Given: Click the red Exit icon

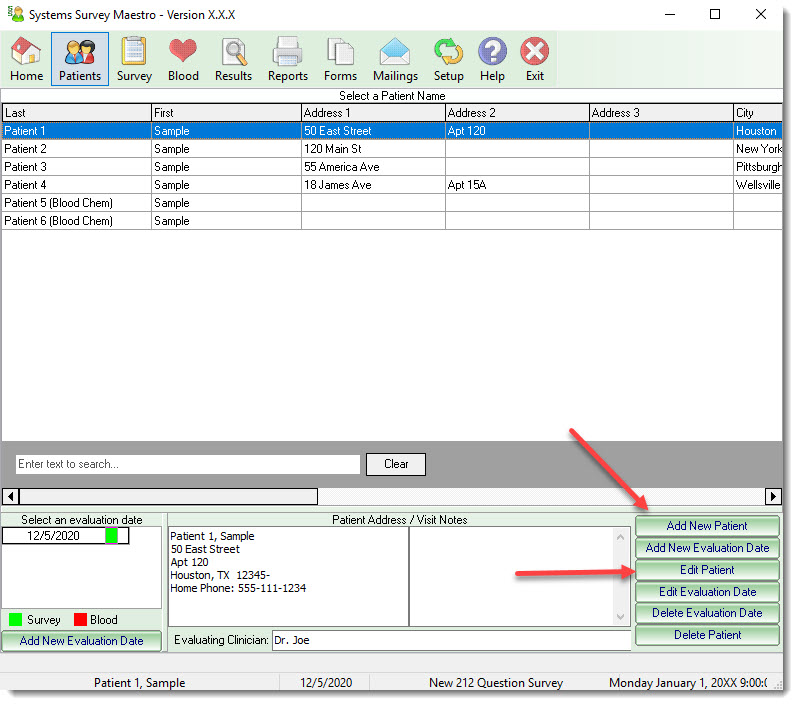Looking at the screenshot, I should click(x=535, y=58).
